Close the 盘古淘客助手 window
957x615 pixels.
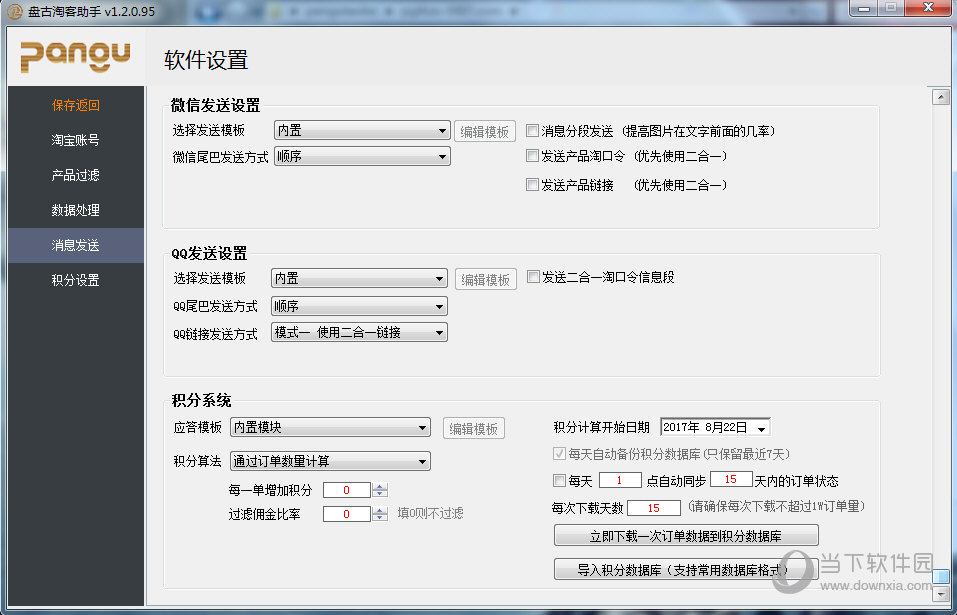coord(928,9)
